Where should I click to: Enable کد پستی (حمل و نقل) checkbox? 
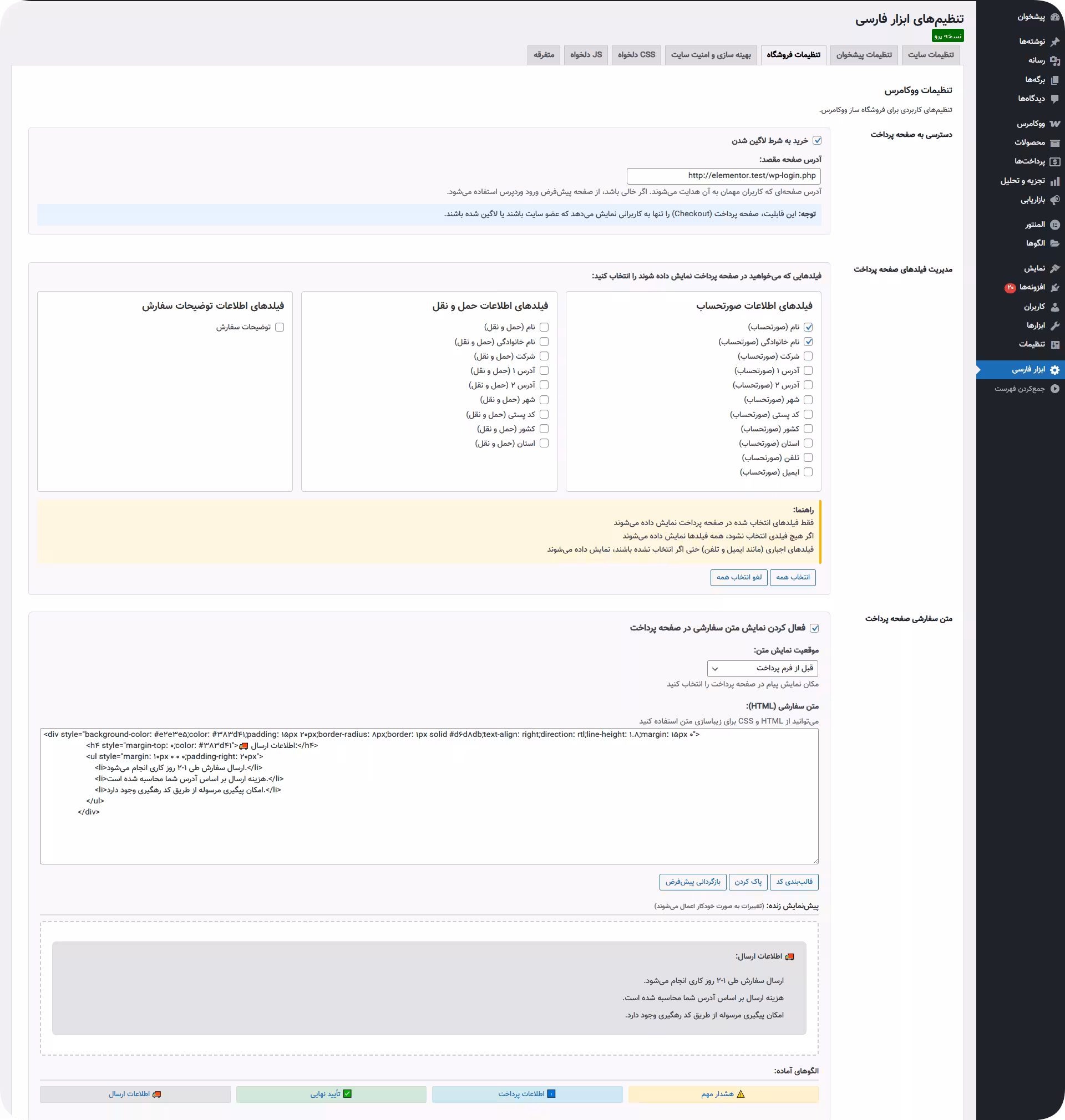(x=544, y=415)
